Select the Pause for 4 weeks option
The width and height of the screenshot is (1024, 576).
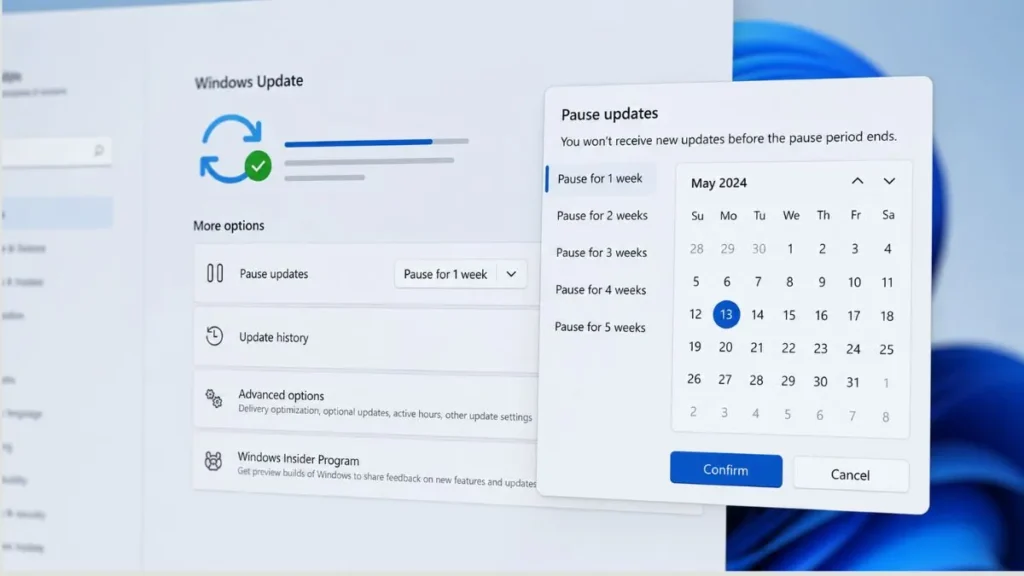point(602,290)
